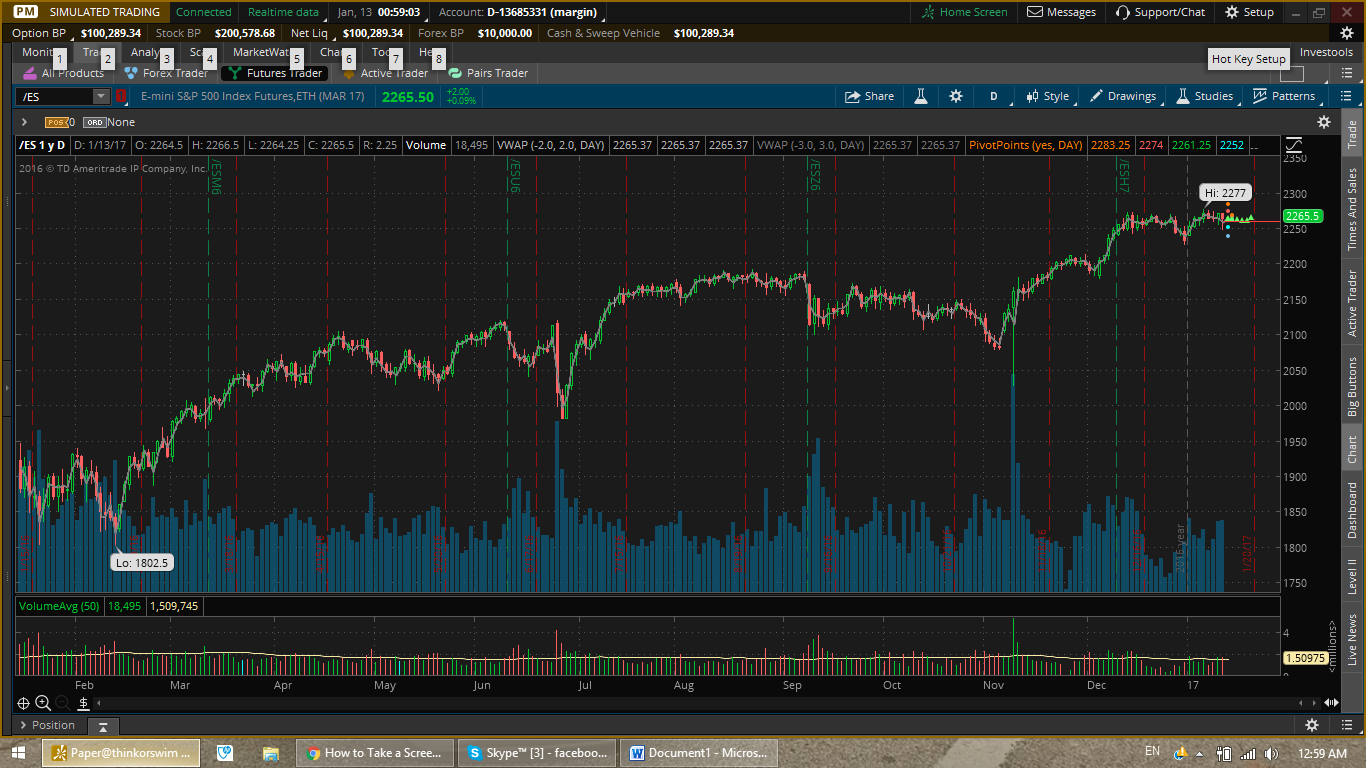Click the collapse-up button beside Position

click(102, 726)
